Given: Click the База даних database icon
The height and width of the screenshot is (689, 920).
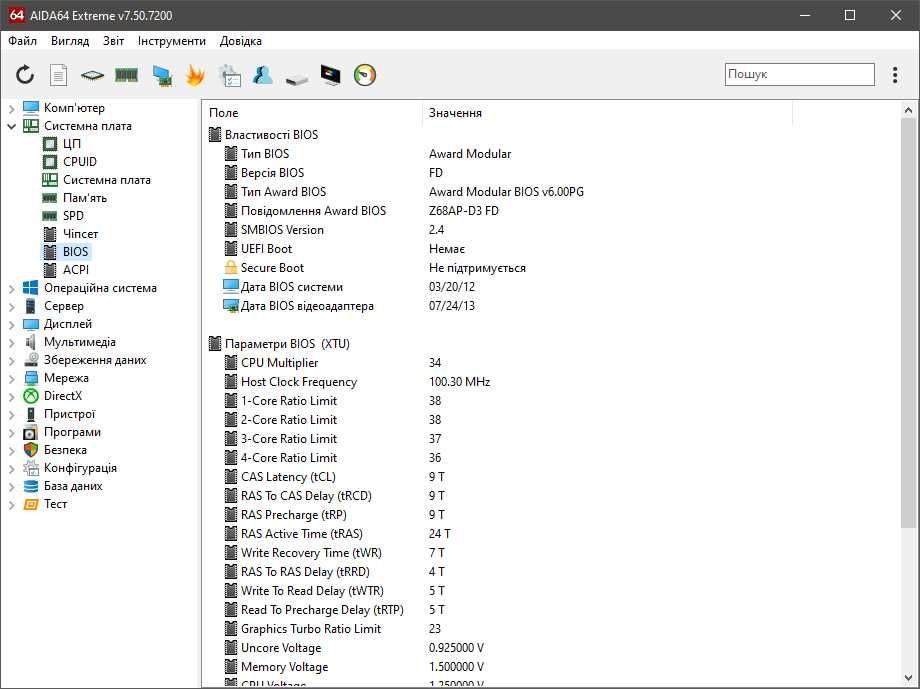Looking at the screenshot, I should 31,486.
